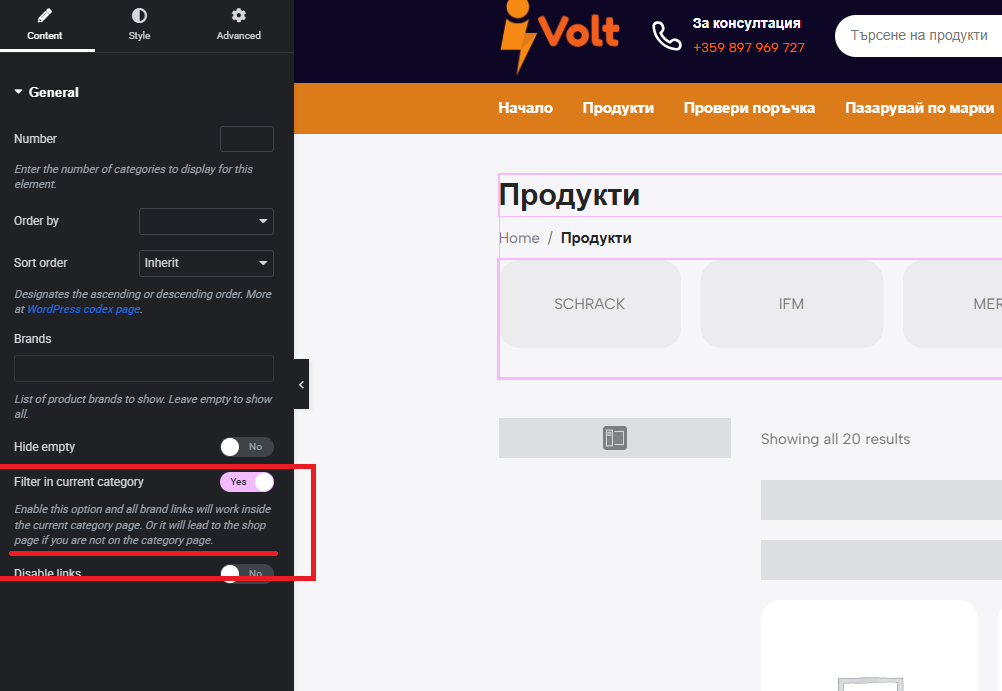Collapse the editor panel with arrow handle
Image resolution: width=1002 pixels, height=691 pixels.
pyautogui.click(x=302, y=384)
